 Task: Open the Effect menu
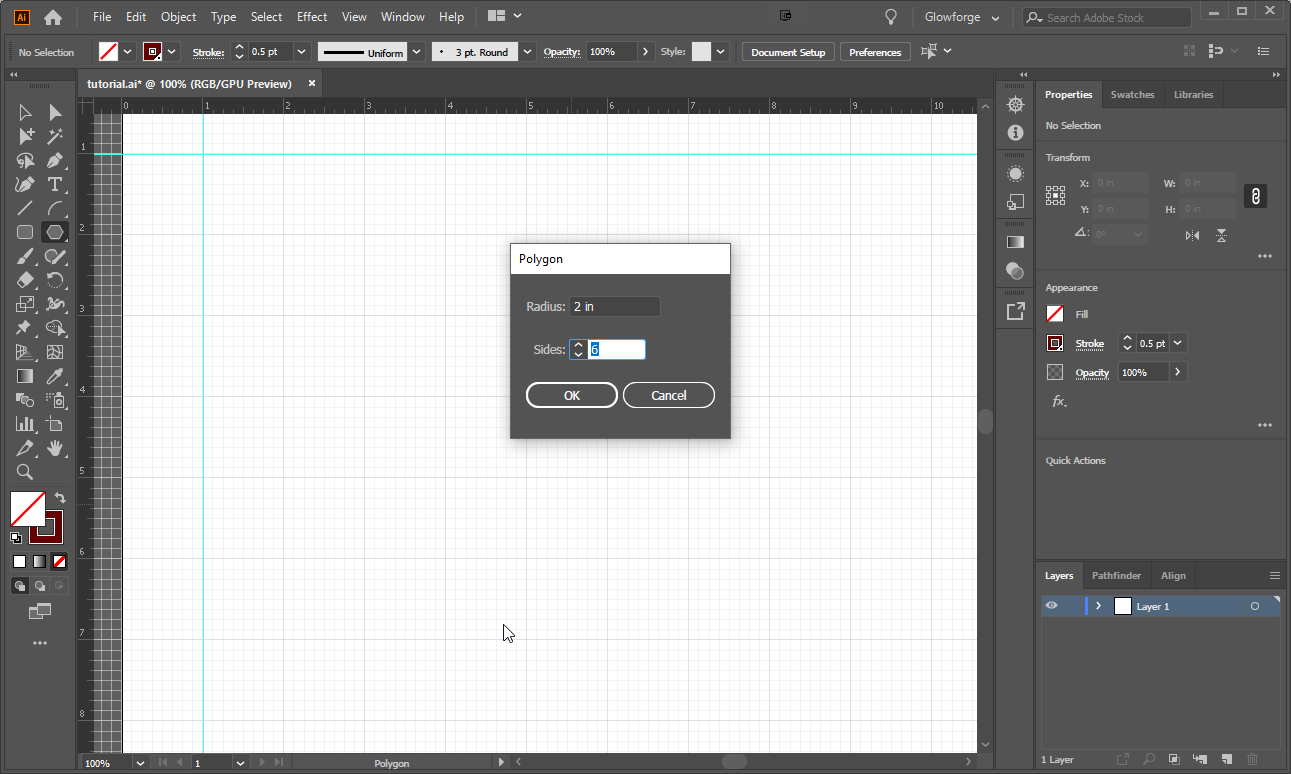coord(312,17)
